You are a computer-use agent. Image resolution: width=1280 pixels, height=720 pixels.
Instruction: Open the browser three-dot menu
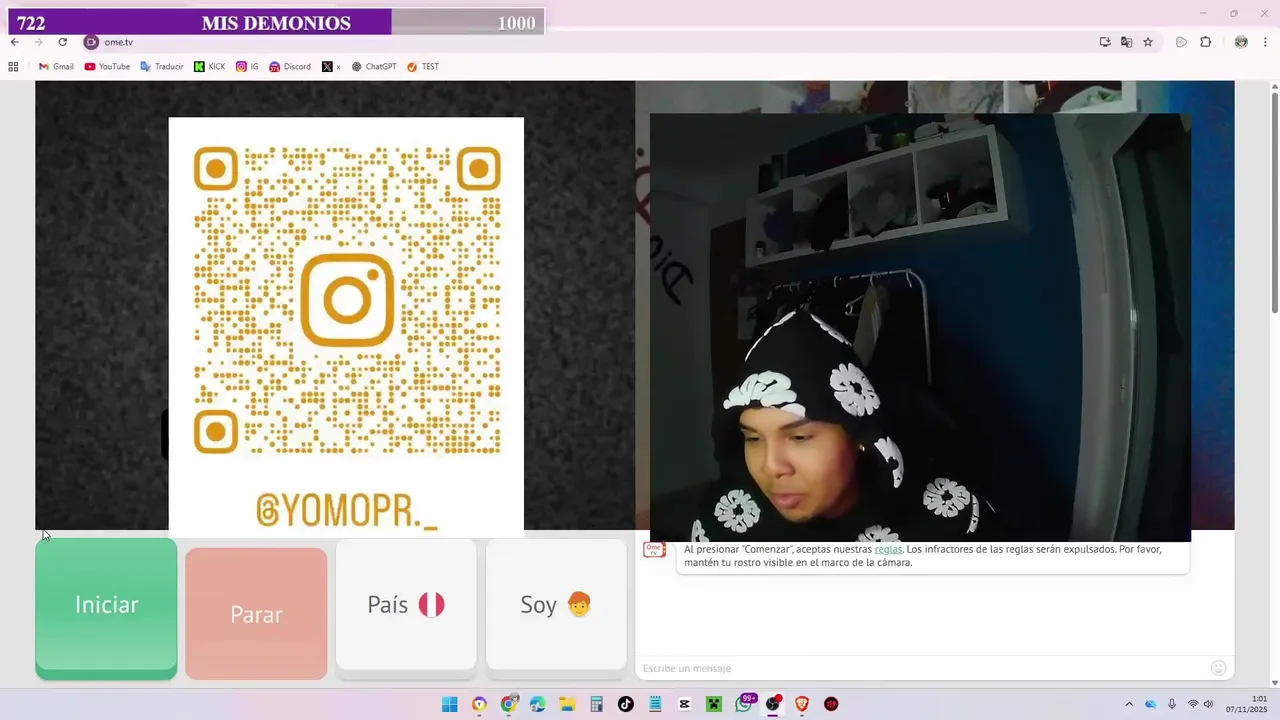tap(1266, 42)
